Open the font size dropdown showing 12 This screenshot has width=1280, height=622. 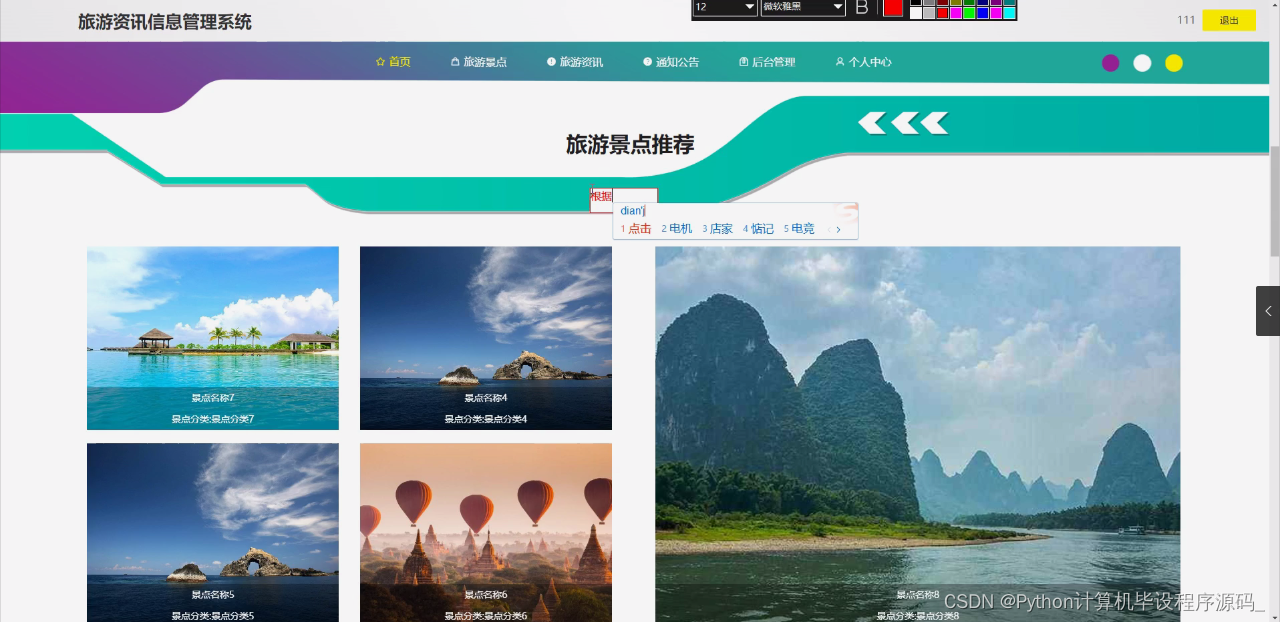point(723,8)
